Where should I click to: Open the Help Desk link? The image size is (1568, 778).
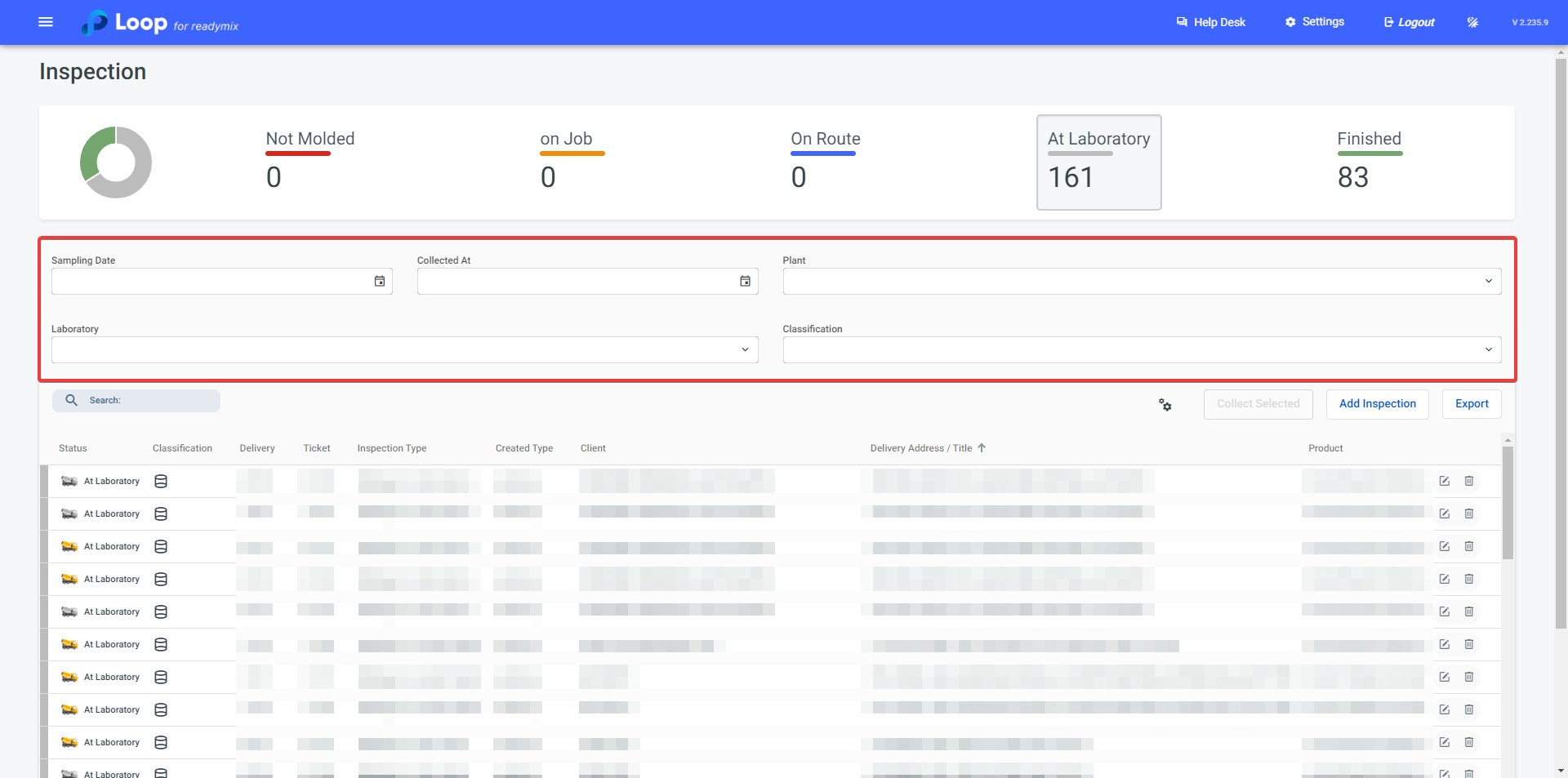[x=1210, y=22]
